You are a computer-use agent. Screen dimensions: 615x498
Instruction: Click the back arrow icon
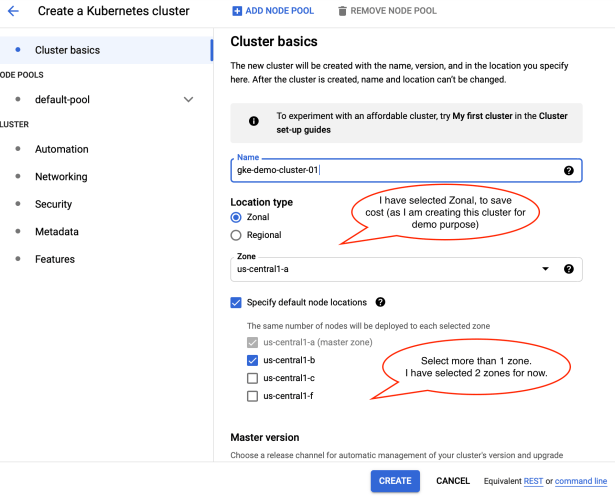click(13, 11)
